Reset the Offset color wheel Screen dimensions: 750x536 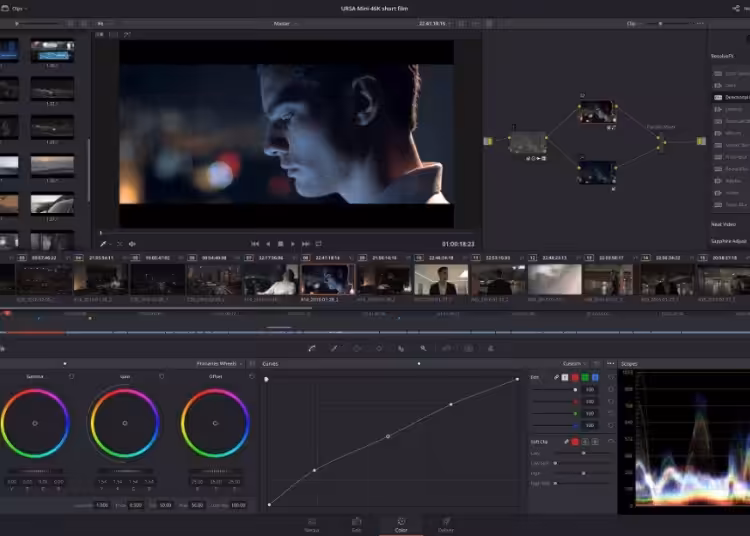click(252, 377)
